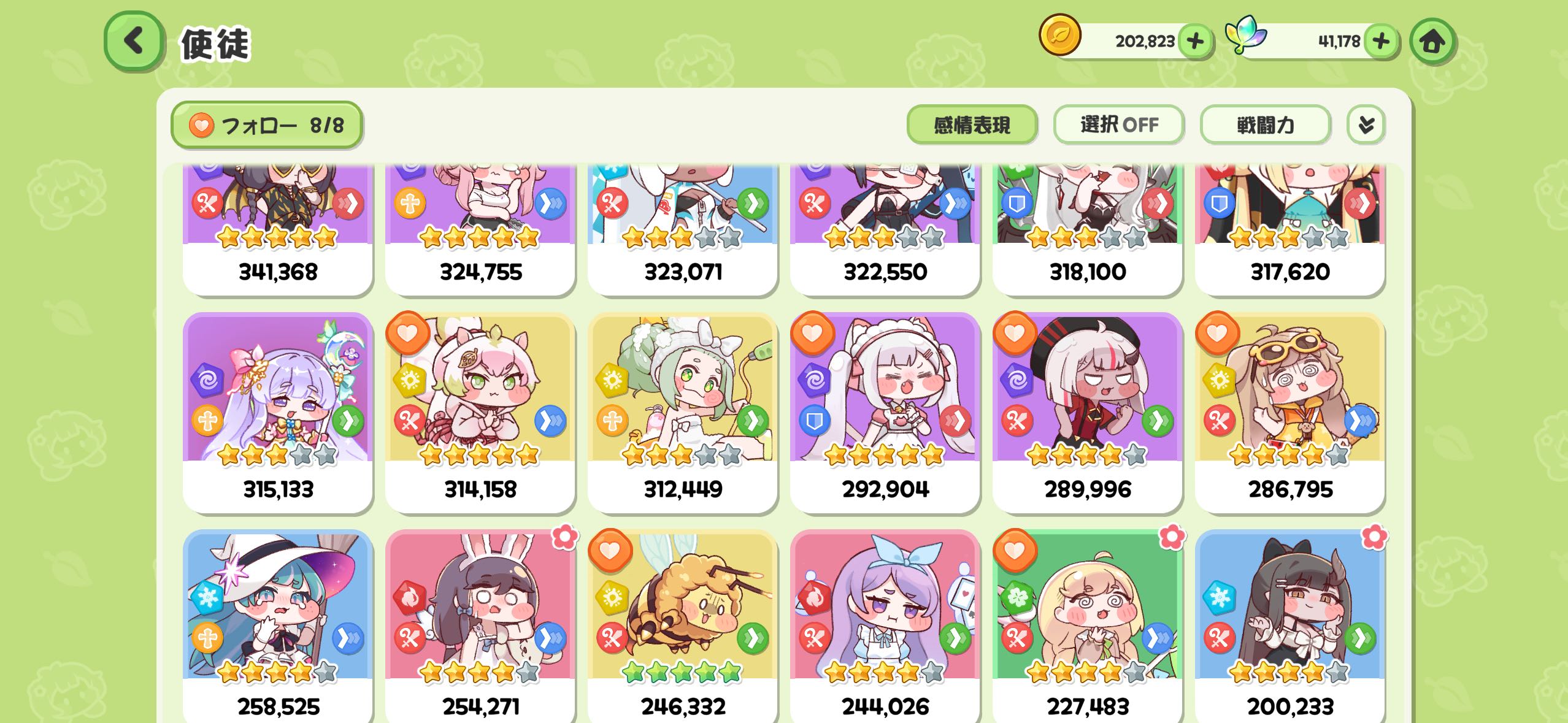Screen dimensions: 1568x723
Task: Open the 戦闘力 sort dropdown
Action: 1265,125
